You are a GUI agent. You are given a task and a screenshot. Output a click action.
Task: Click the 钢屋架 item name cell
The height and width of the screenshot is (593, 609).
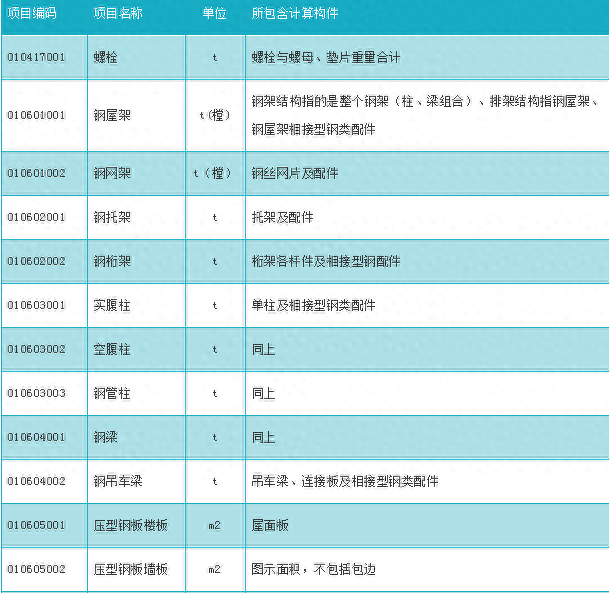pyautogui.click(x=112, y=116)
